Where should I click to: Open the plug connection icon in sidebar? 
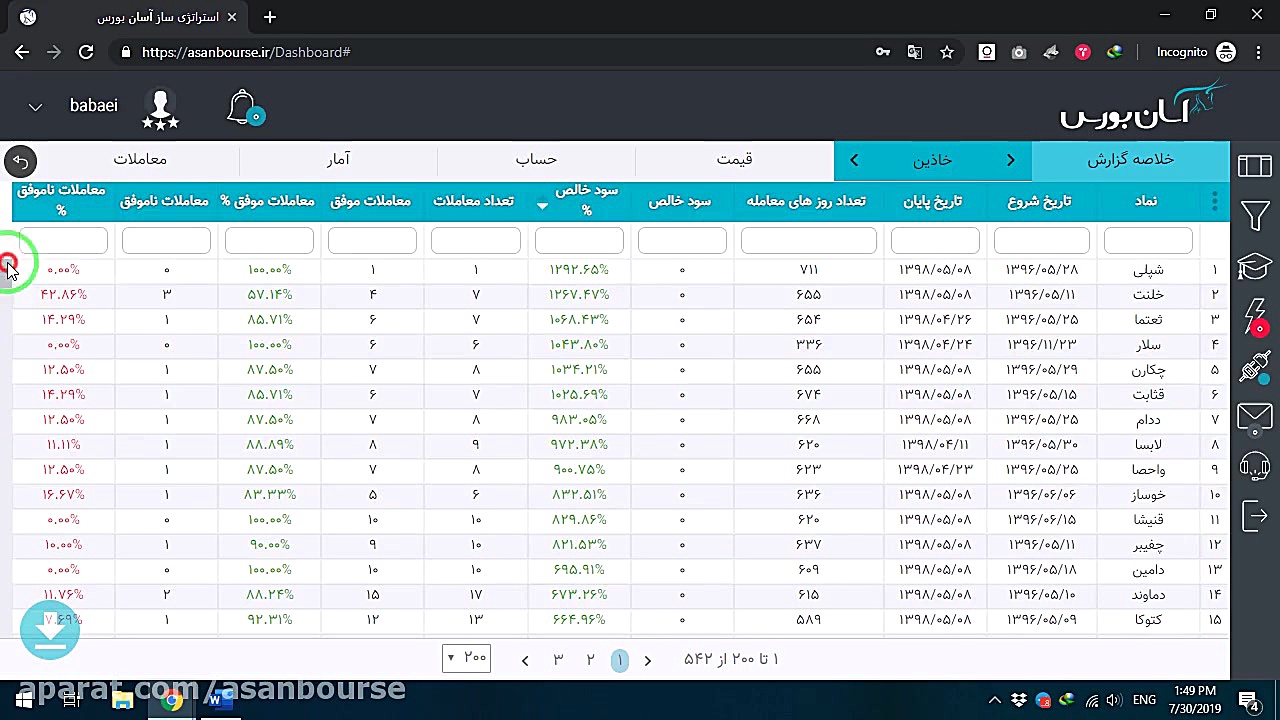[x=1255, y=367]
